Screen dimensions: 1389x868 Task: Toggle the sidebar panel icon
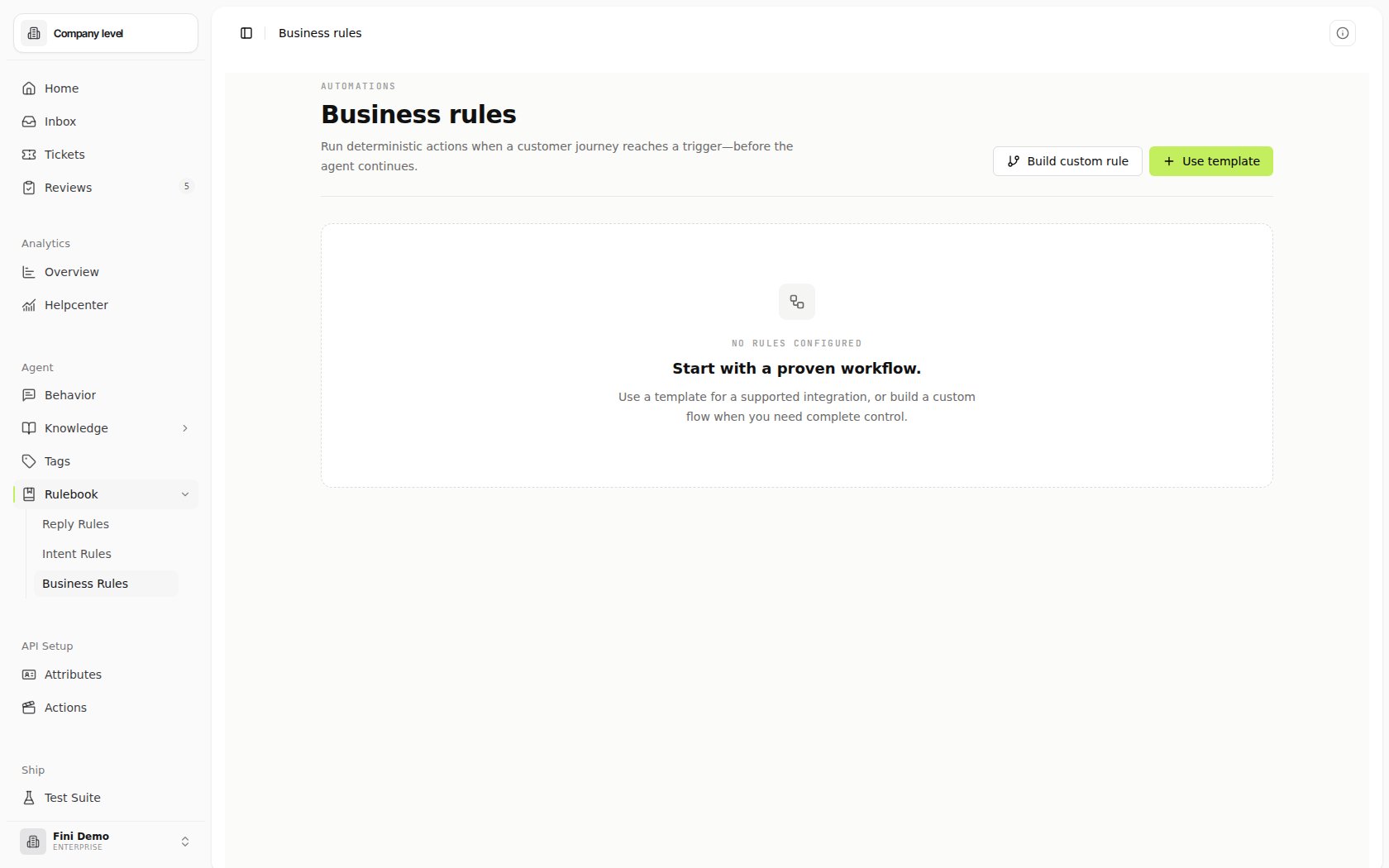pyautogui.click(x=246, y=33)
